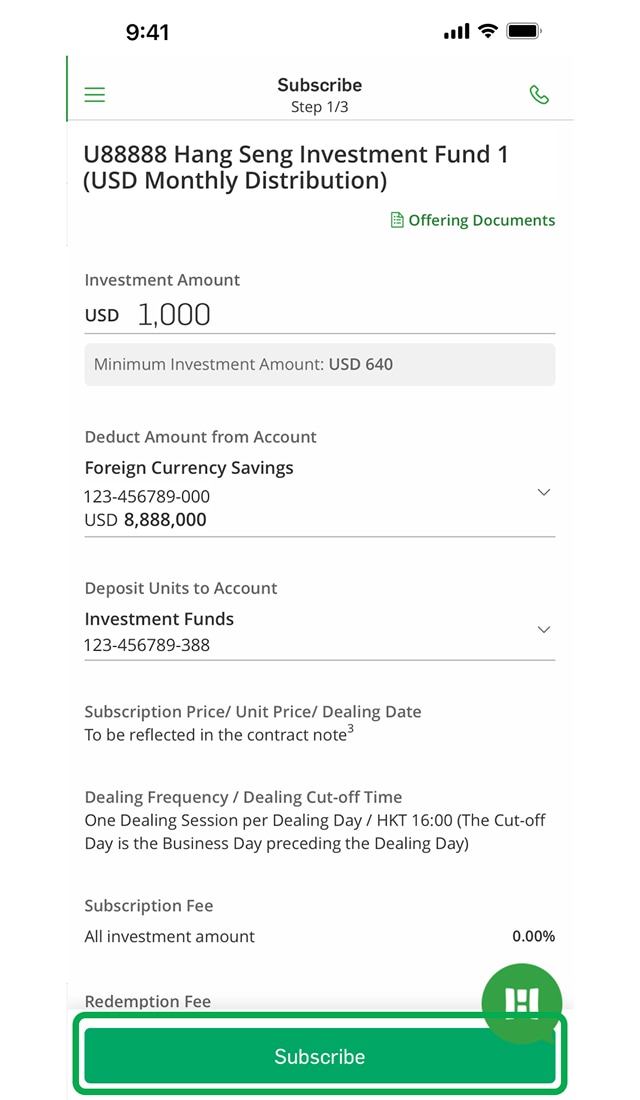640x1100 pixels.
Task: Tap the Hang Seng Investment Fund title
Action: pos(296,167)
